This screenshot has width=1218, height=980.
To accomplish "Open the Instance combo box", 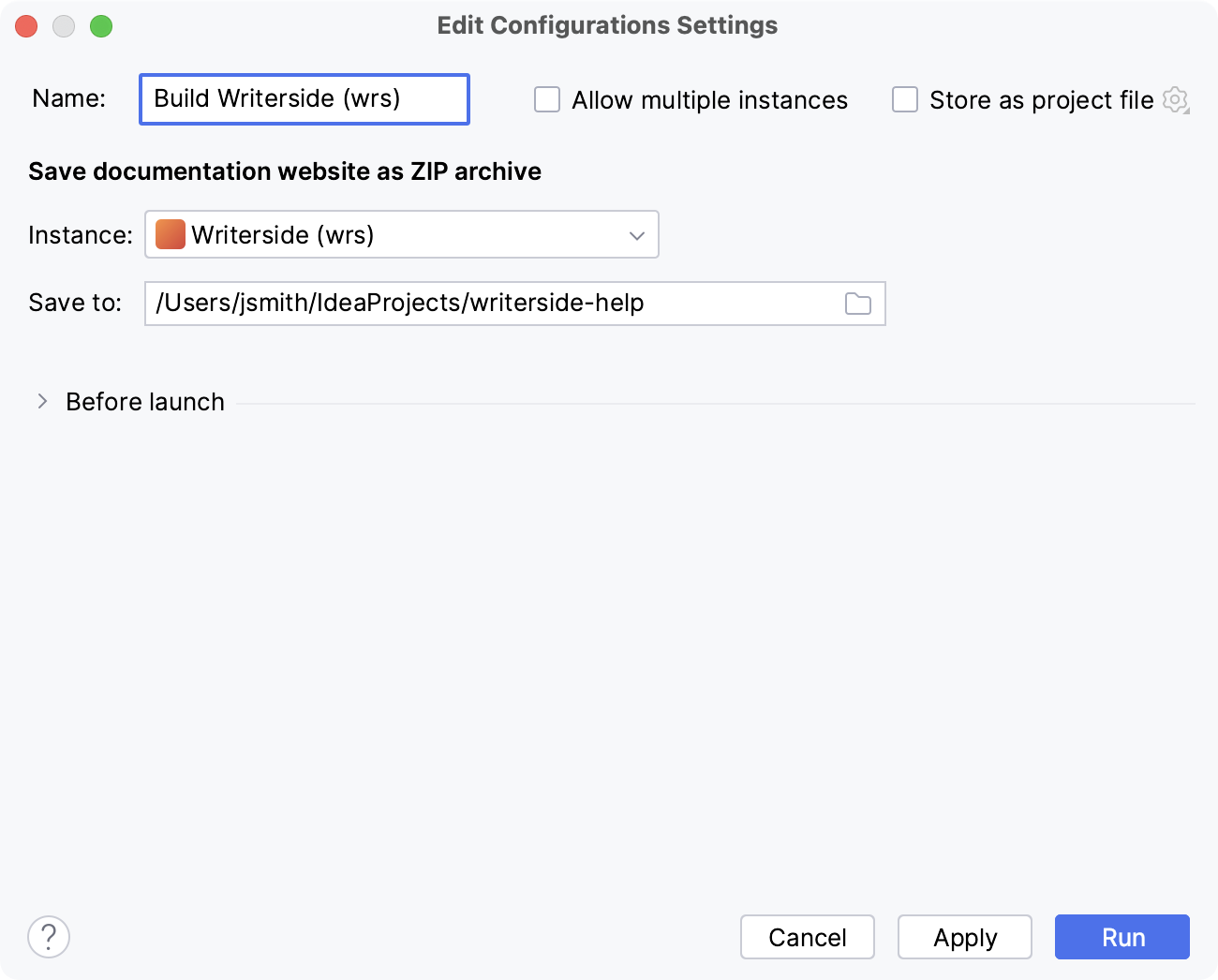I will (401, 234).
